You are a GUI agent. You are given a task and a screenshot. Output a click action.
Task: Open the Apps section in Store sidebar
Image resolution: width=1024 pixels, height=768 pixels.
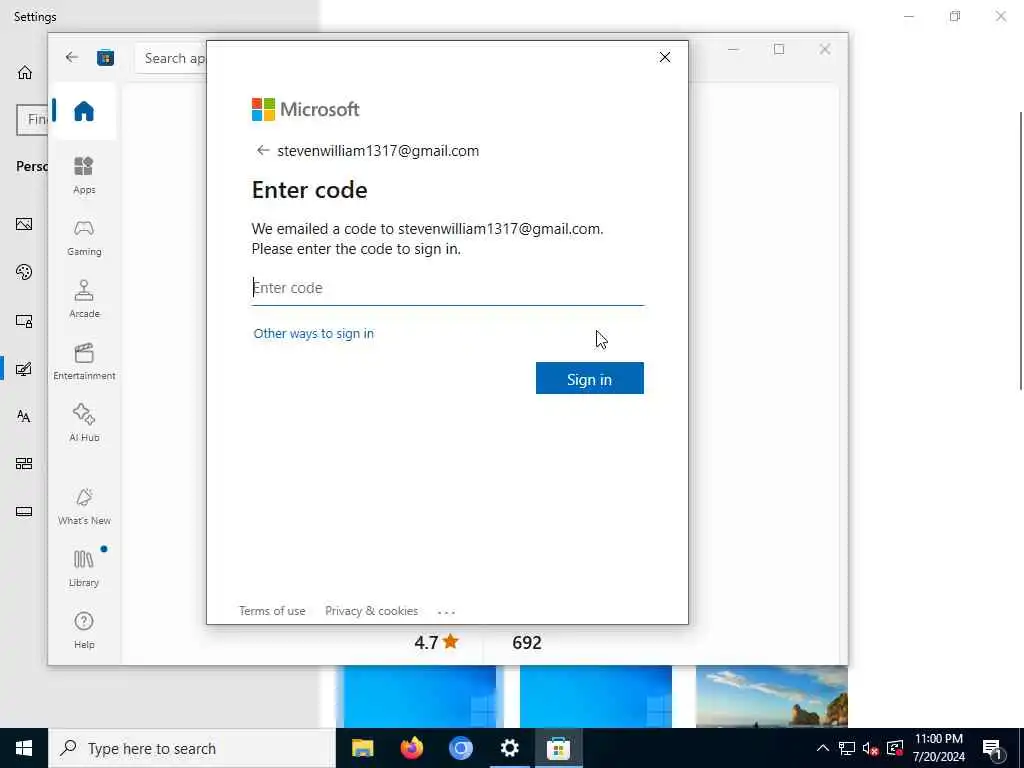point(84,175)
